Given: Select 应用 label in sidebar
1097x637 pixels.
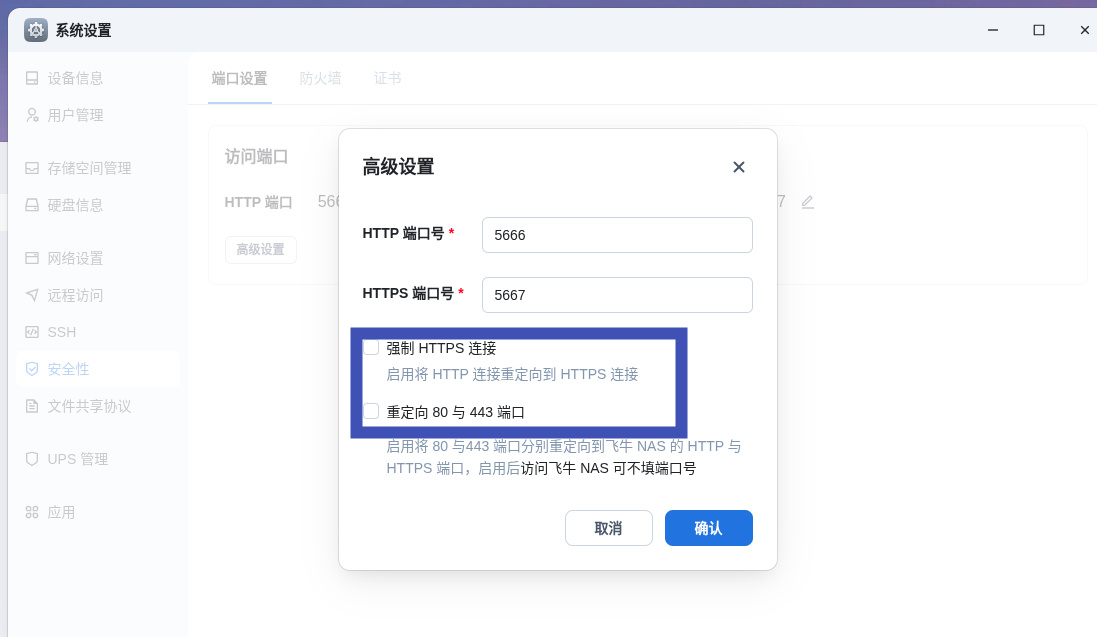Looking at the screenshot, I should 62,513.
